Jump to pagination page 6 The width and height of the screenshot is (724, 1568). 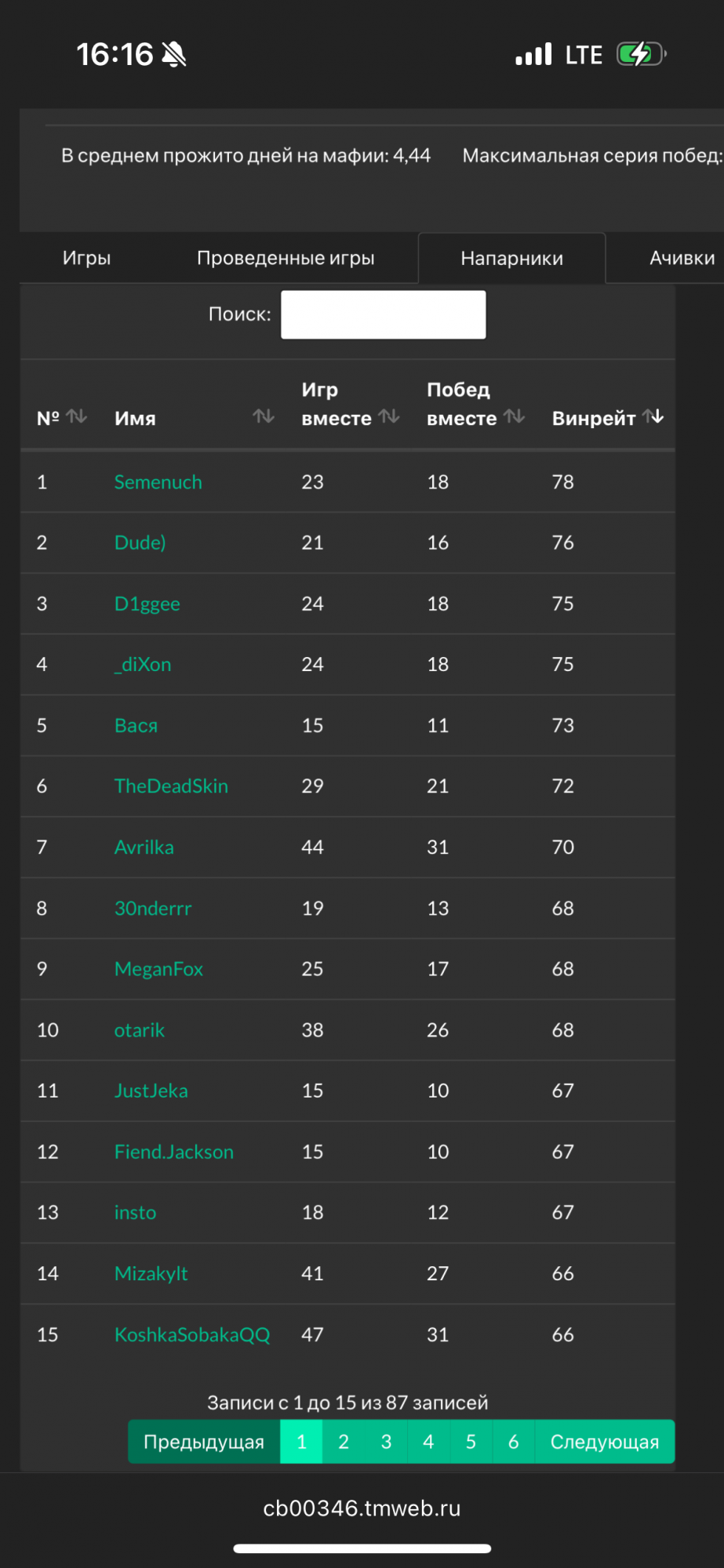click(514, 1442)
